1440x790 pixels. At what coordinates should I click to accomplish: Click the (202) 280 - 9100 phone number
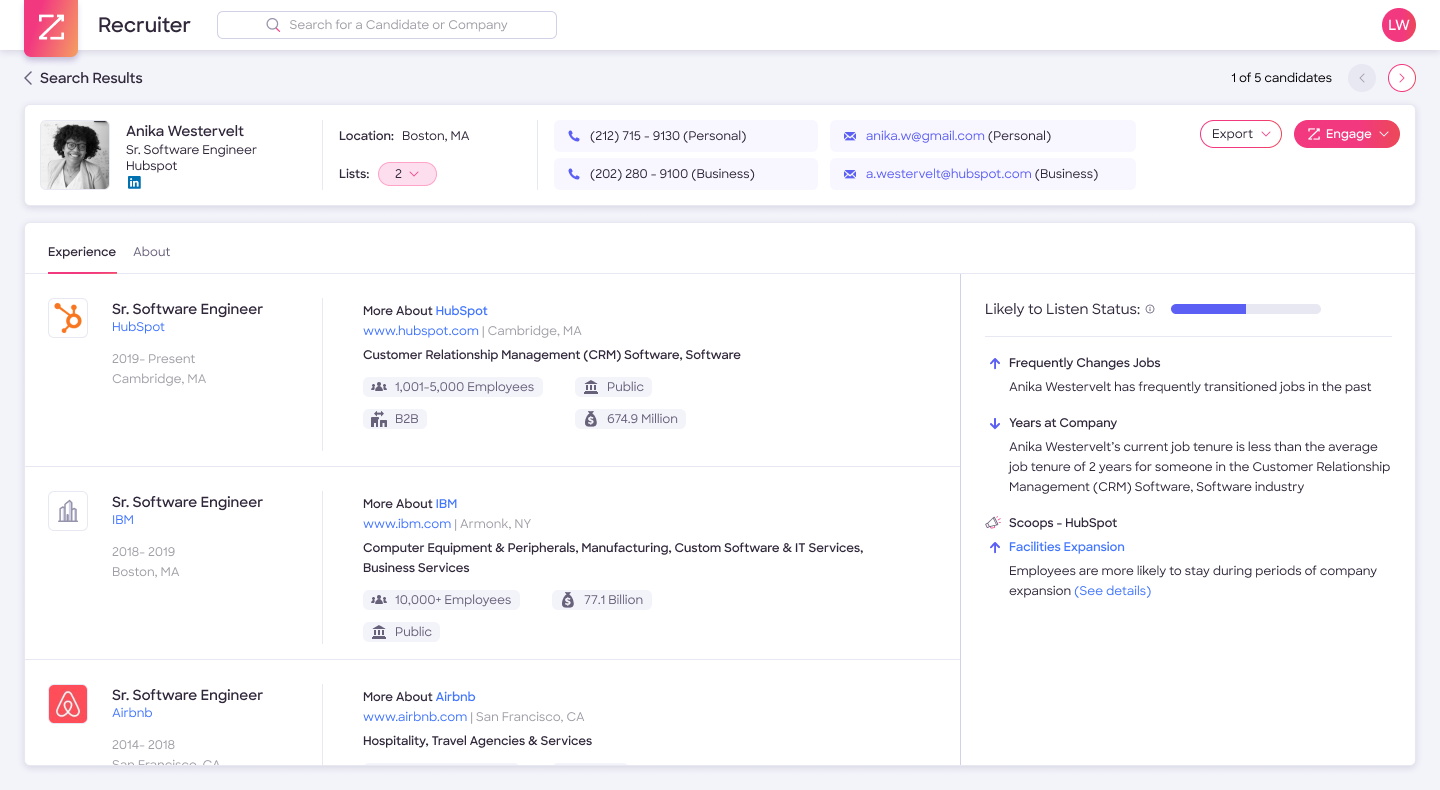pos(672,174)
